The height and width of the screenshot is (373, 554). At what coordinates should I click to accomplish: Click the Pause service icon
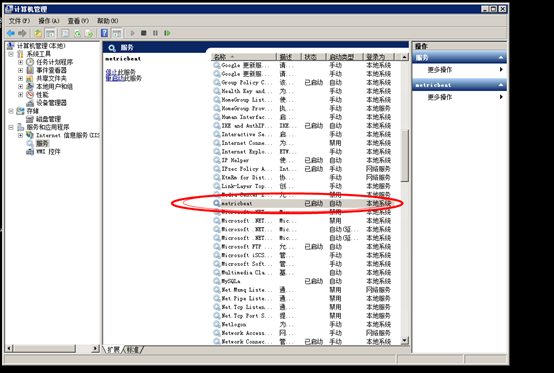click(155, 33)
